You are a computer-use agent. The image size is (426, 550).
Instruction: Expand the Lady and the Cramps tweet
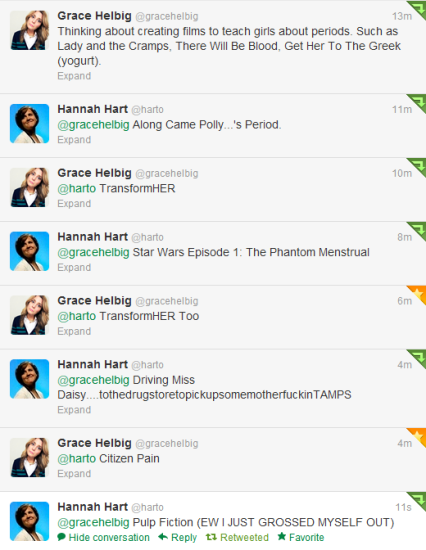coord(74,76)
